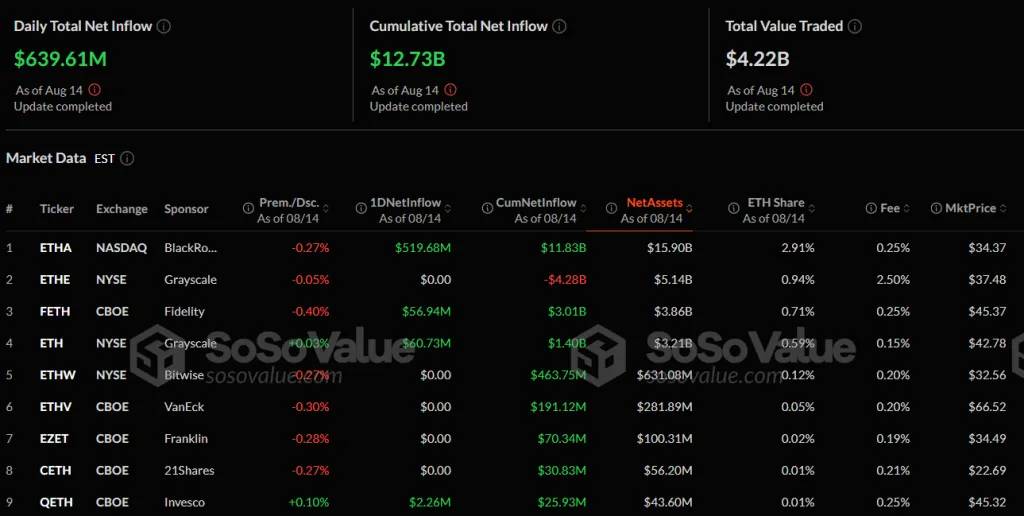The image size is (1024, 516).
Task: Click $15.90B net assets value
Action: click(x=669, y=248)
